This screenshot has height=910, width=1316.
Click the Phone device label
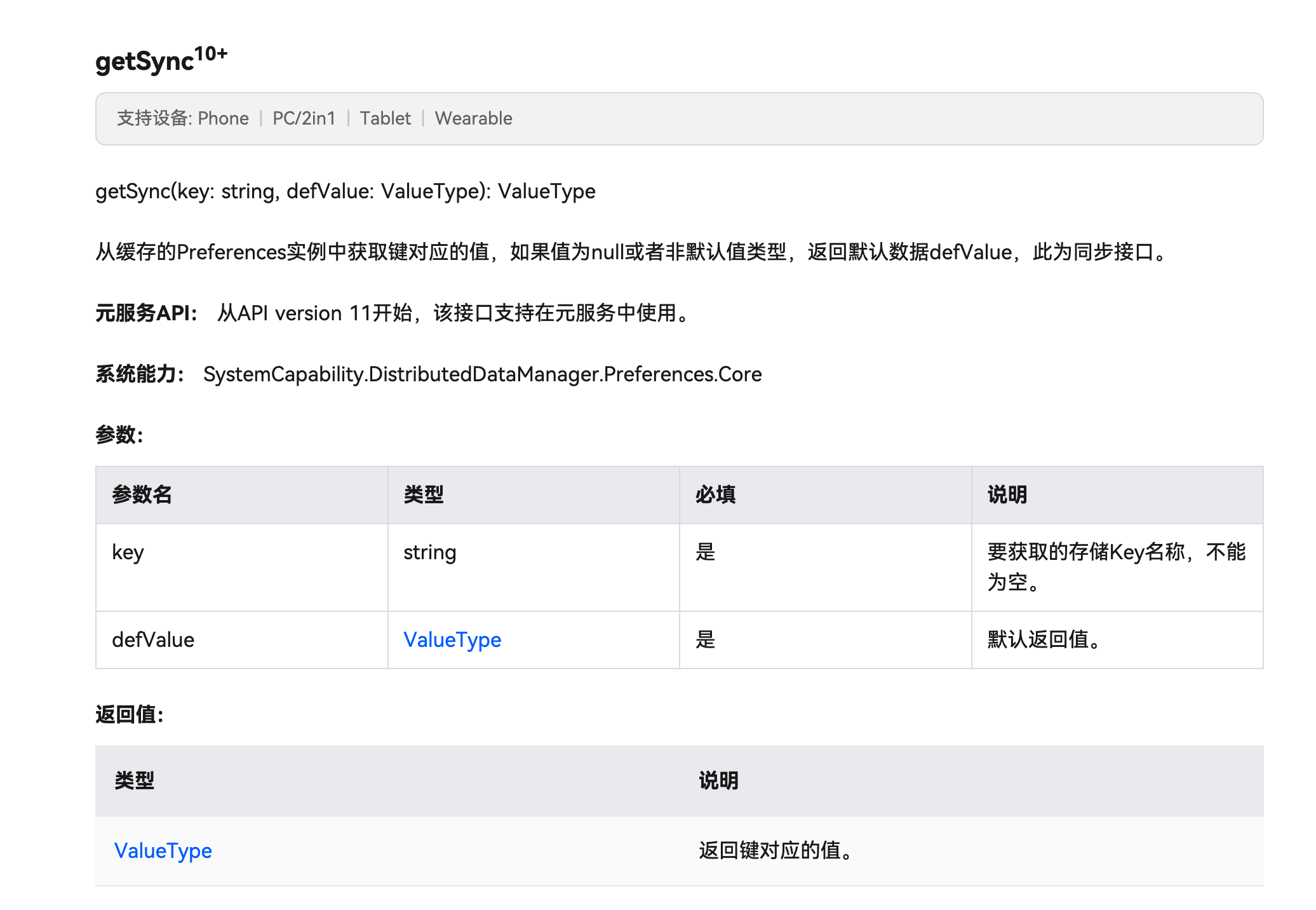(223, 118)
